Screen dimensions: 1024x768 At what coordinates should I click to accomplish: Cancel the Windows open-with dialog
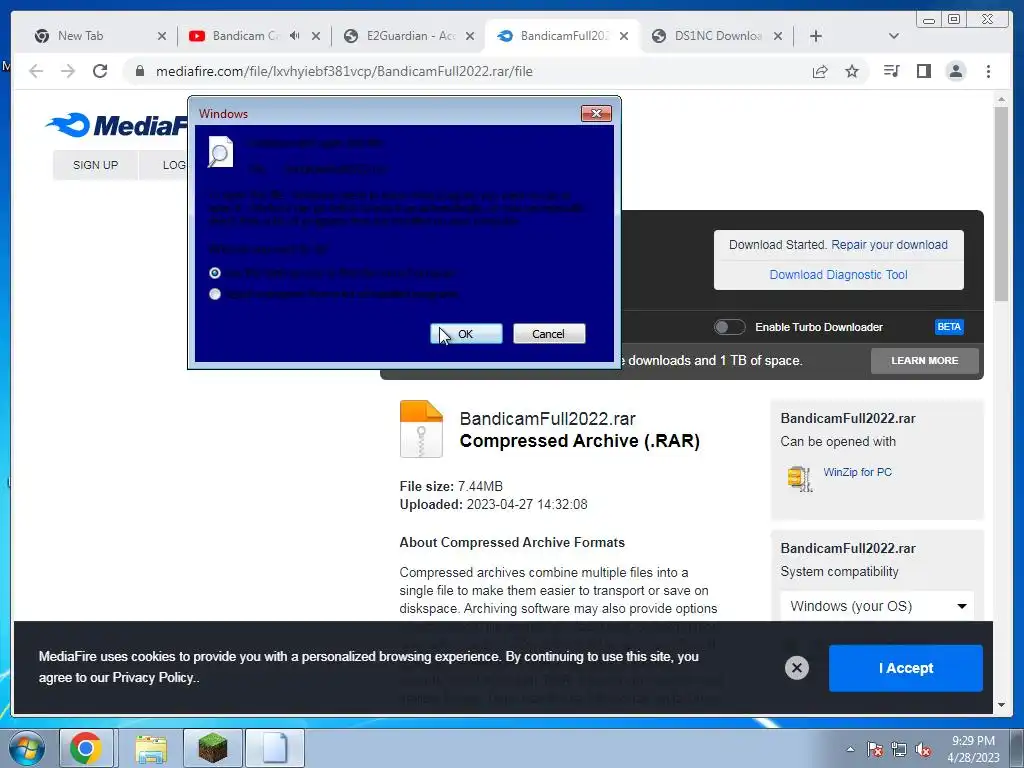[x=549, y=334]
